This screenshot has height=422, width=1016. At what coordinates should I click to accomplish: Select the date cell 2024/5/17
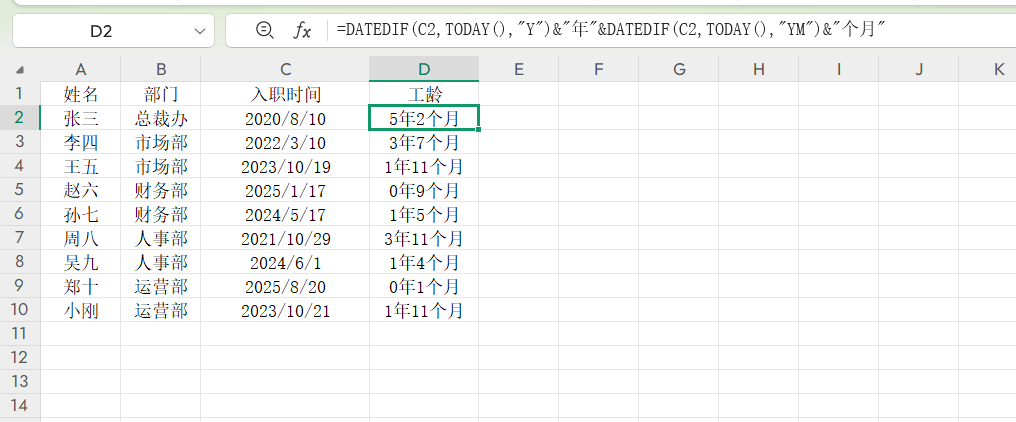[x=285, y=214]
